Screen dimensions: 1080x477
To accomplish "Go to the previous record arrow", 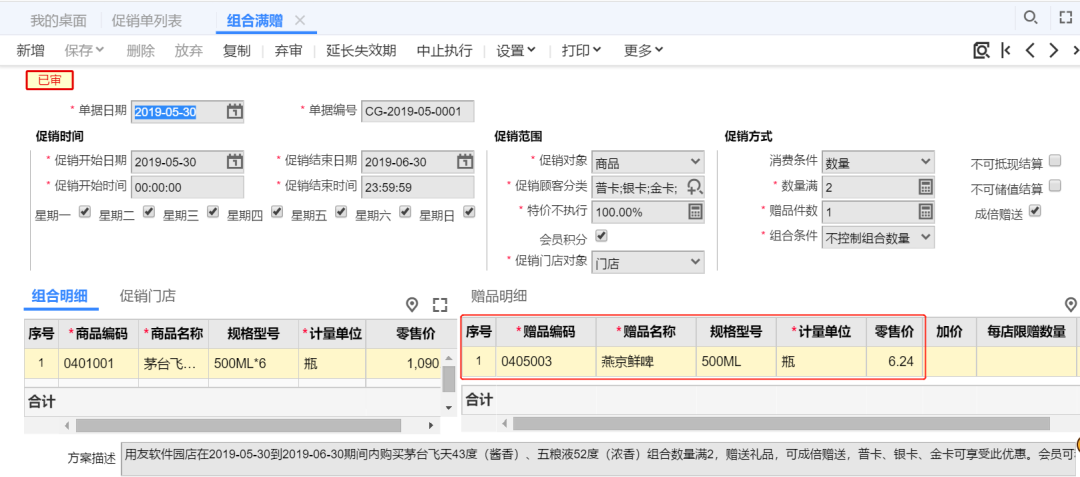I will click(1030, 50).
